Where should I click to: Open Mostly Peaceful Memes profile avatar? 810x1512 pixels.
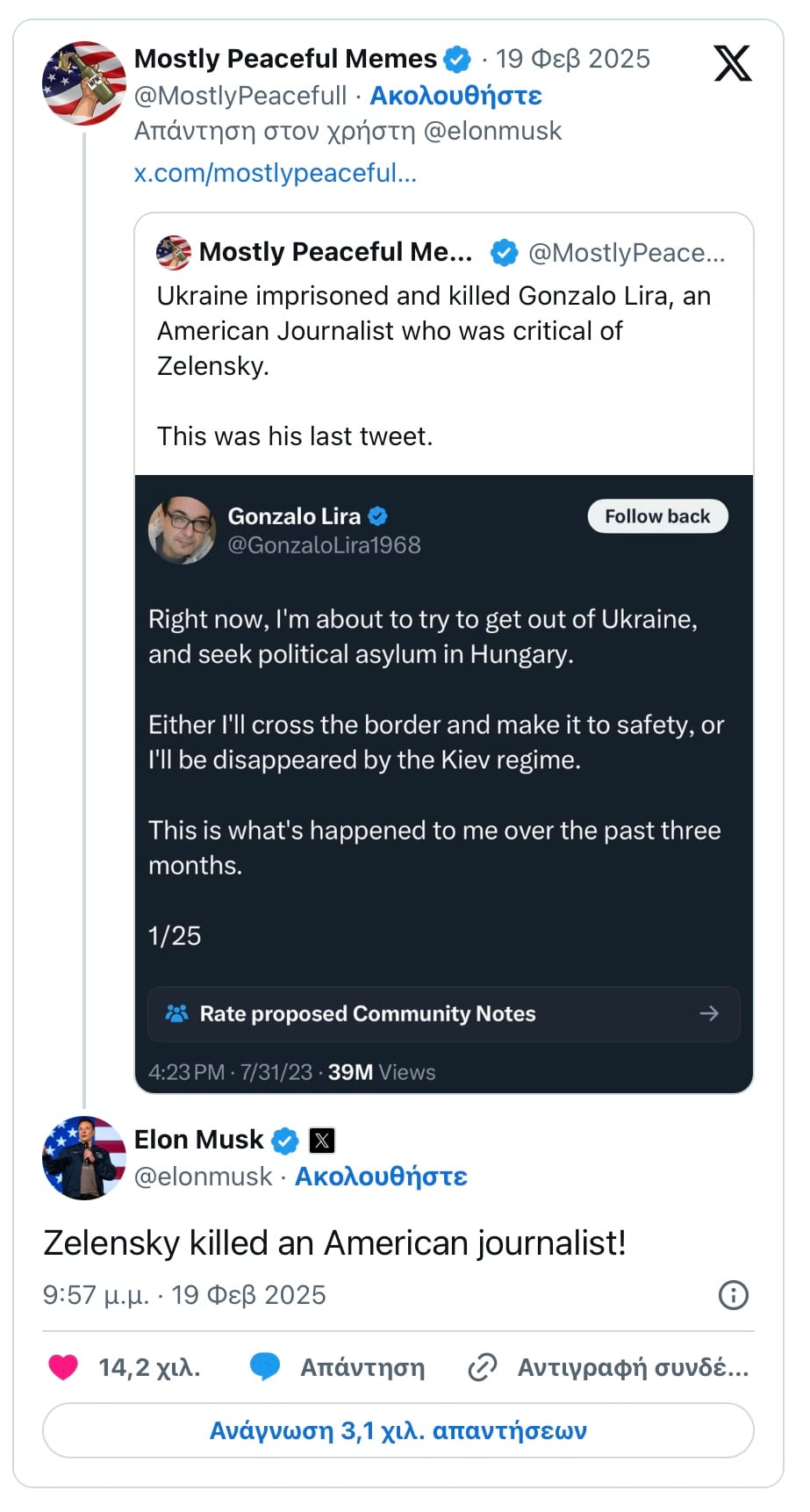pyautogui.click(x=84, y=83)
